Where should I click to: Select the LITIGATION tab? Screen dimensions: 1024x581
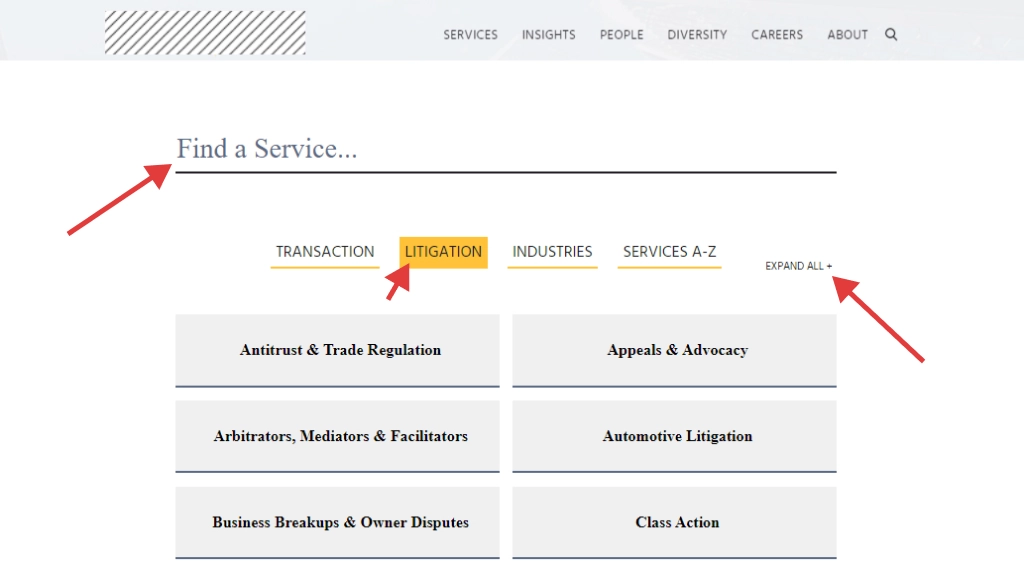coord(443,252)
